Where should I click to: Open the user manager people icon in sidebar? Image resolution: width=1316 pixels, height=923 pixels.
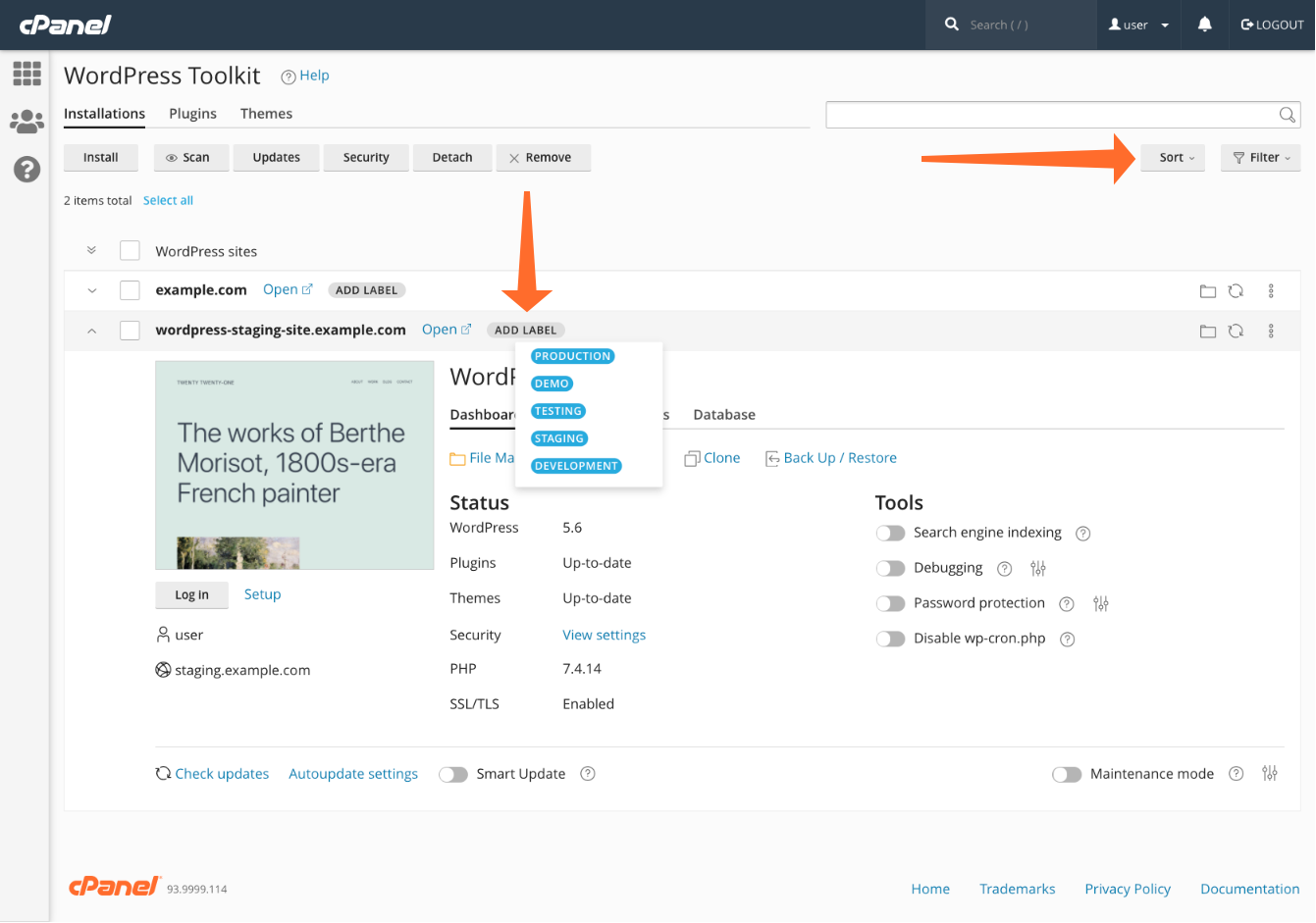pyautogui.click(x=26, y=121)
